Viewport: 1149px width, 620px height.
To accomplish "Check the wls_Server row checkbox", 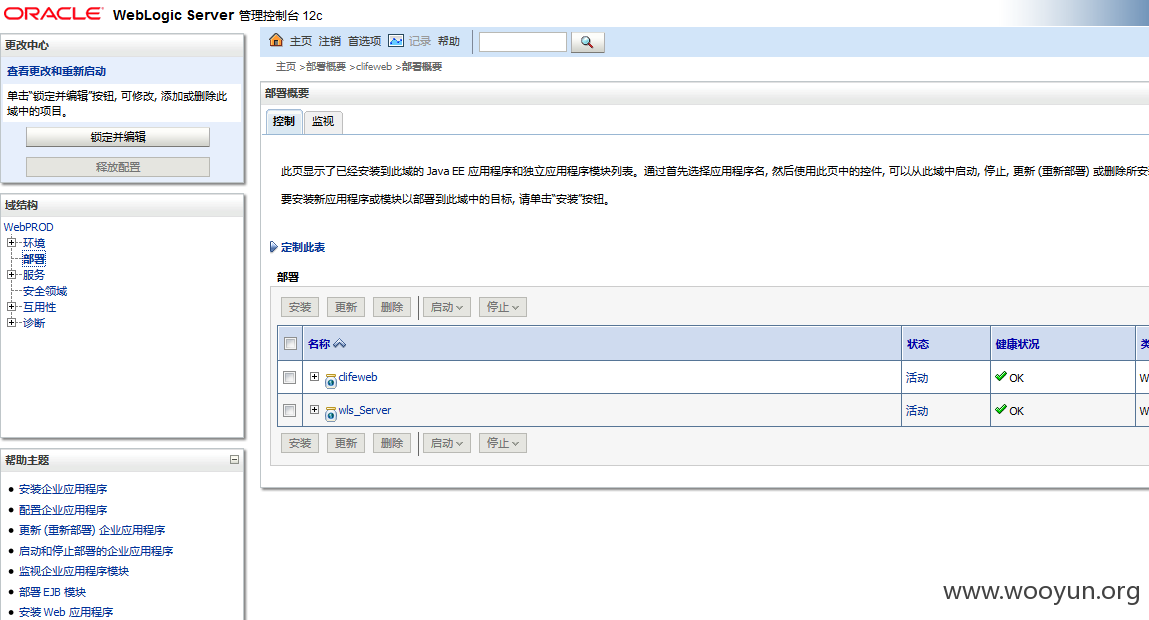I will click(289, 410).
